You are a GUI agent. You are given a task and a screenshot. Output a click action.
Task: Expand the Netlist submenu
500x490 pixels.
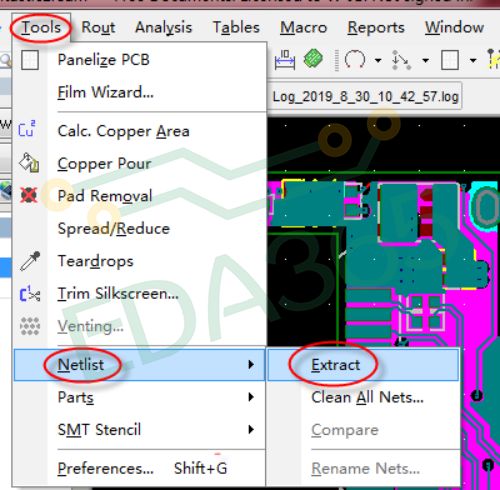point(139,365)
